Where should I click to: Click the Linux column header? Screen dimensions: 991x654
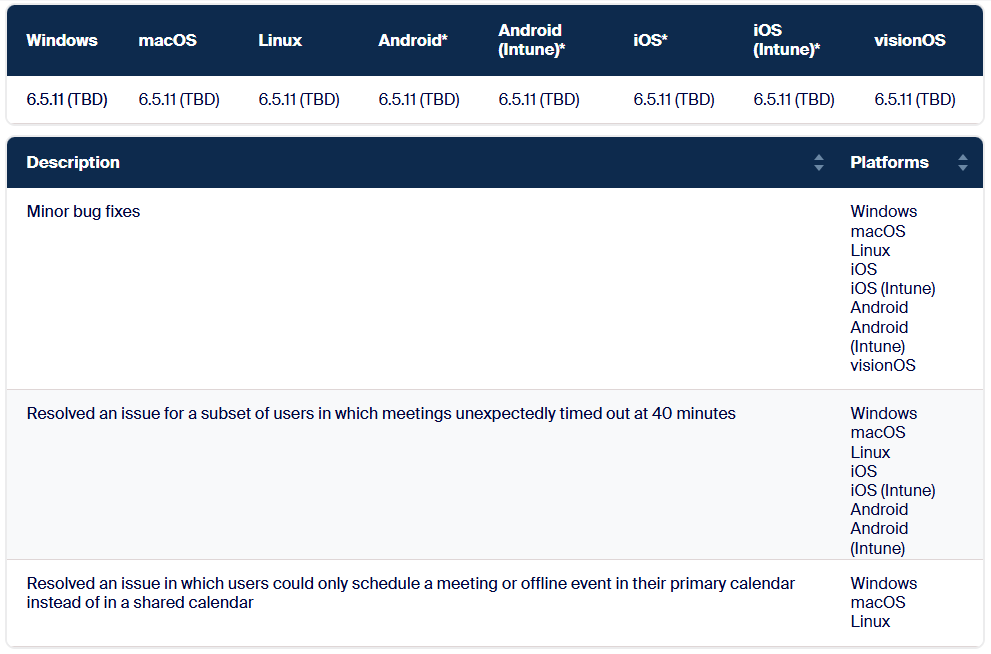280,41
